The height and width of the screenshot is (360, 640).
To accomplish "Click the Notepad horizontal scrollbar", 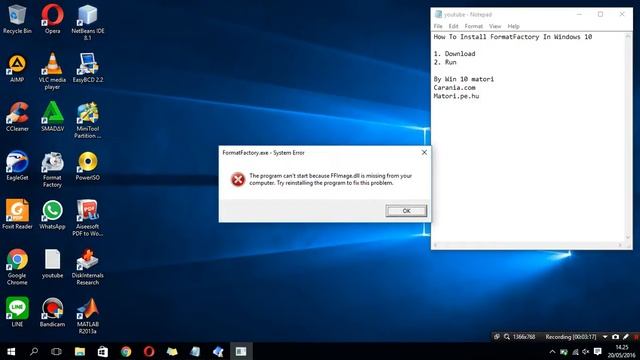I will tap(528, 245).
